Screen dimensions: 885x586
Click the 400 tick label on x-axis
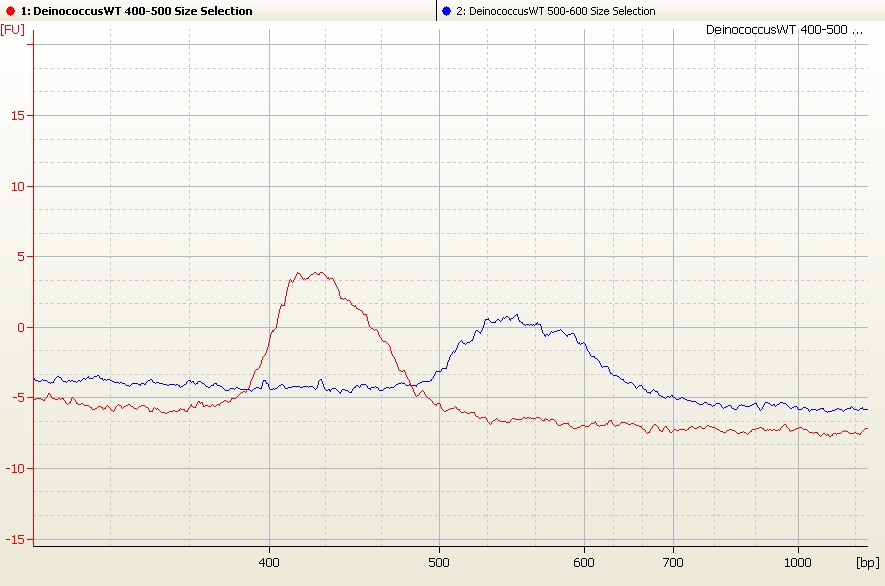(x=269, y=562)
